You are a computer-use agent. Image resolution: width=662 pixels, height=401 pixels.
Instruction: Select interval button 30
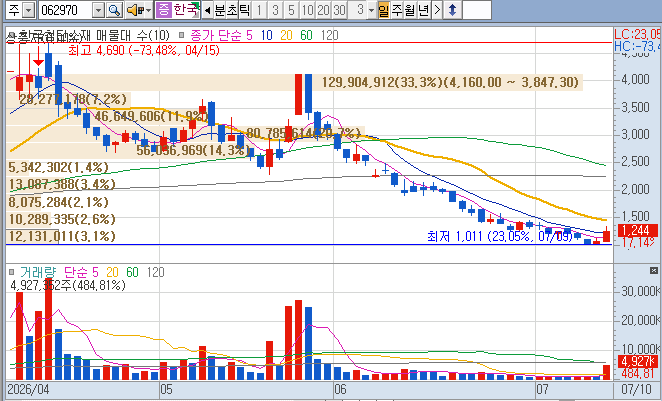click(339, 10)
